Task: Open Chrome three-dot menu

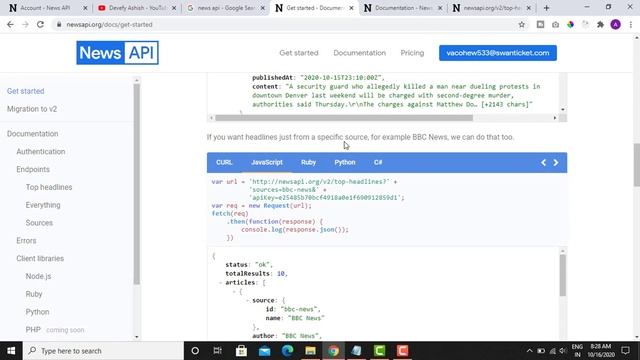Action: (631, 24)
